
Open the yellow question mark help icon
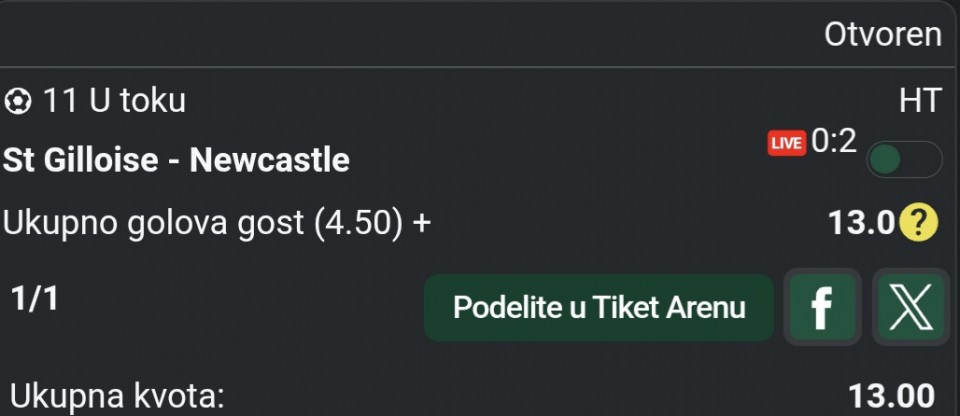point(919,223)
